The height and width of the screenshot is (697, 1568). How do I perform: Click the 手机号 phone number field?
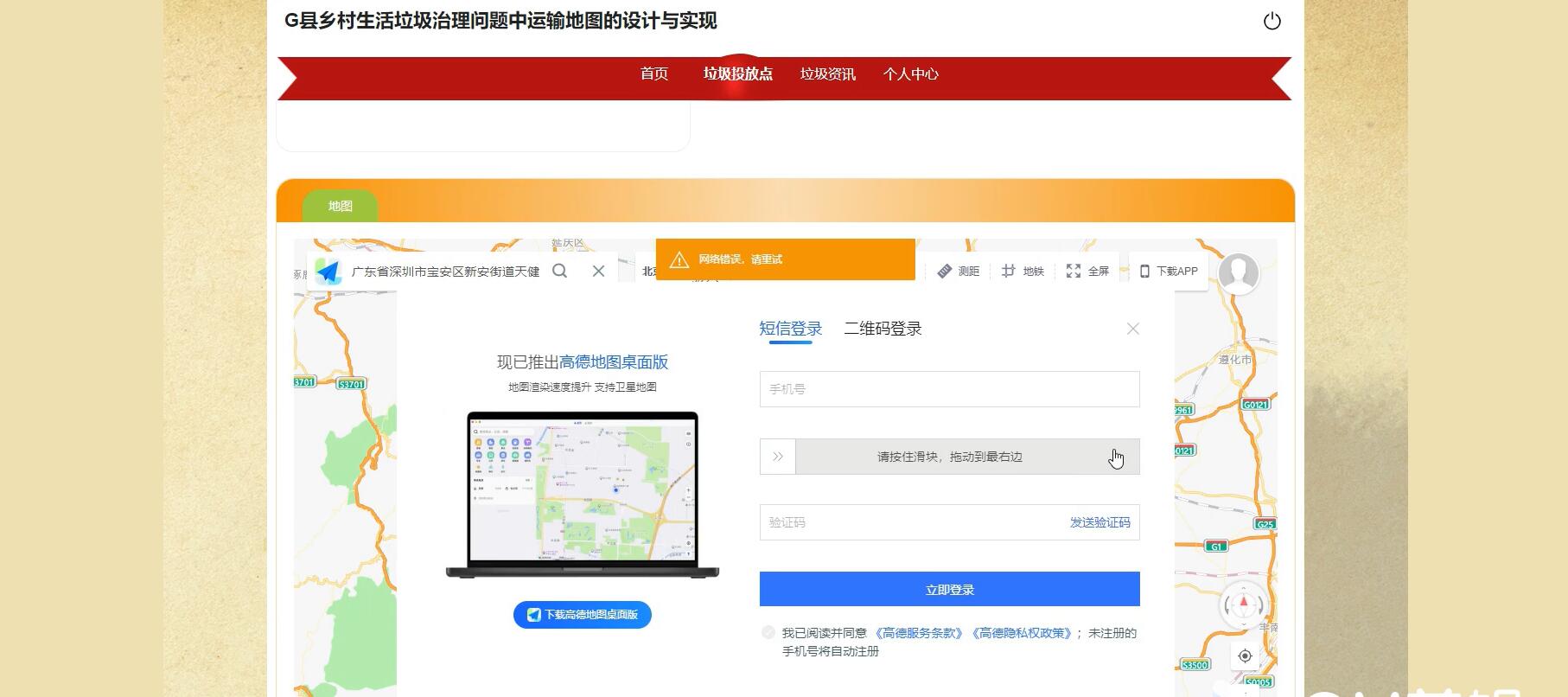click(x=949, y=389)
